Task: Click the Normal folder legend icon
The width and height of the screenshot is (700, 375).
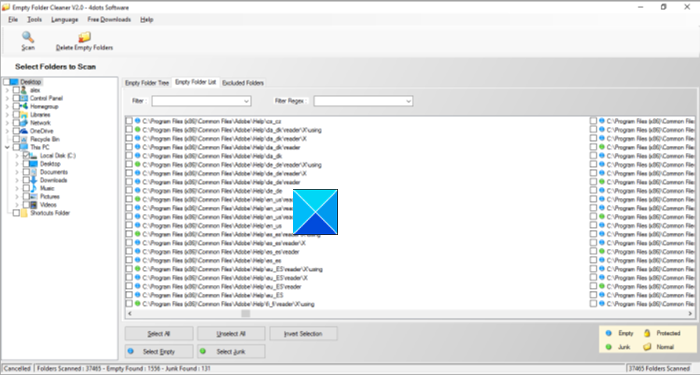Action: click(x=647, y=347)
